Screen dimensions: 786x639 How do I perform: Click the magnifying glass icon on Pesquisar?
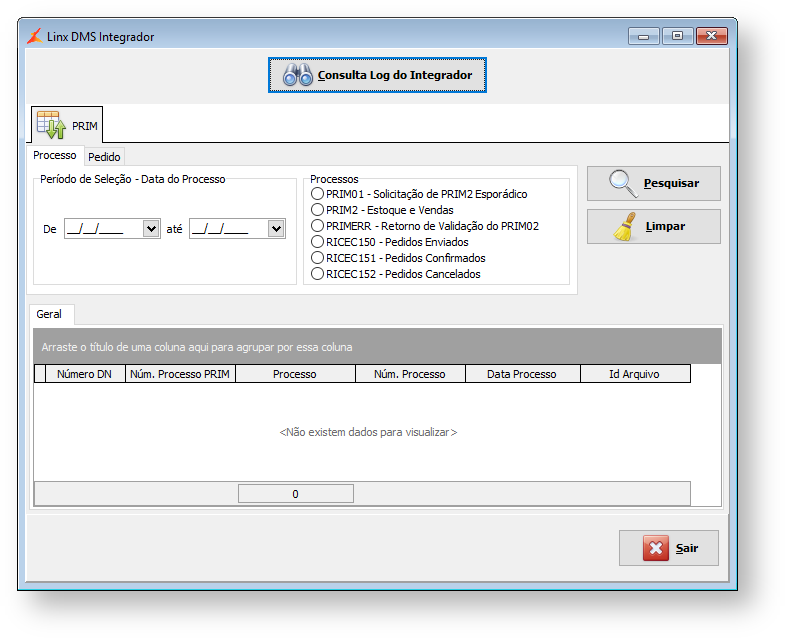point(624,184)
